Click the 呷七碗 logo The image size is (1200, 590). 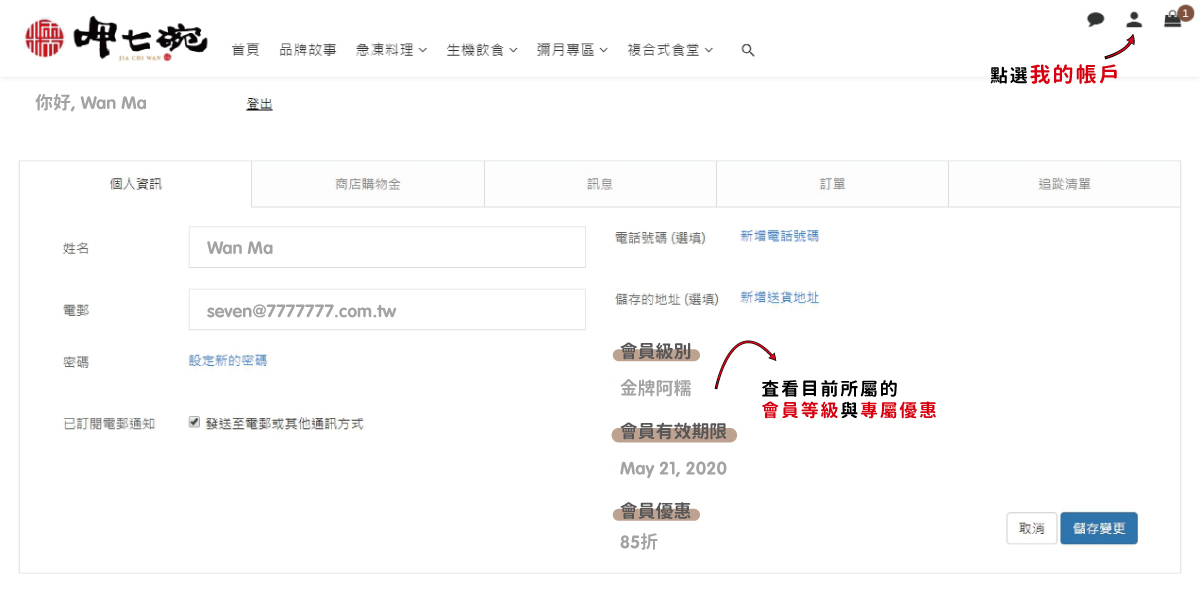pos(115,38)
